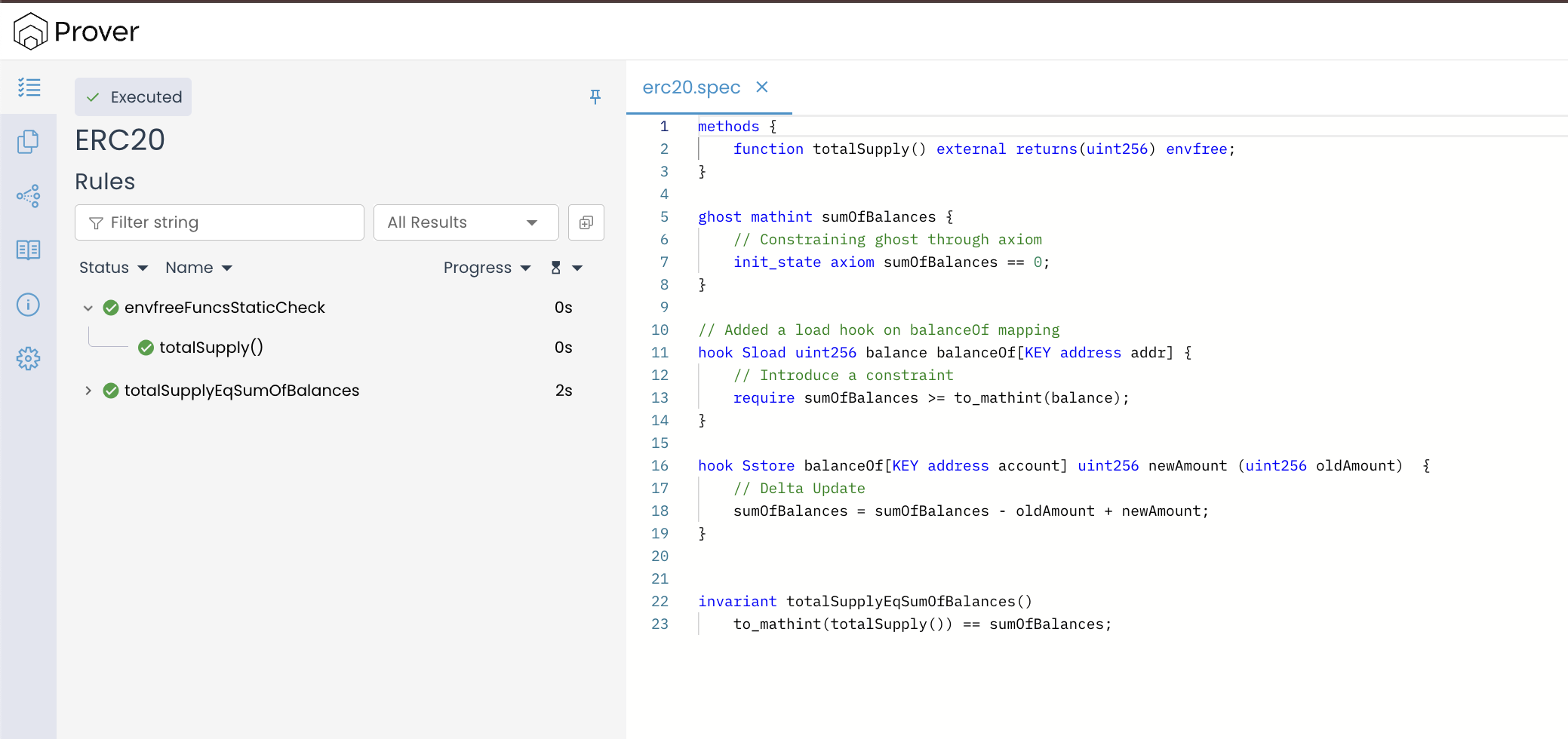The height and width of the screenshot is (739, 1568).
Task: Pin the rules panel
Action: pos(595,97)
